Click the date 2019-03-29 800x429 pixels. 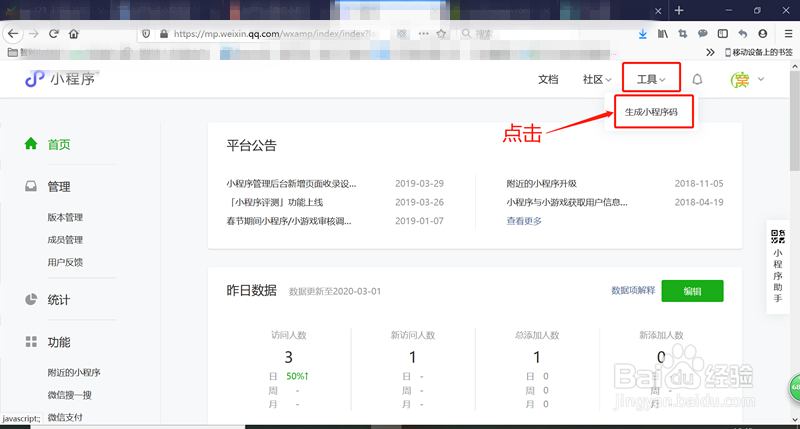(x=419, y=184)
